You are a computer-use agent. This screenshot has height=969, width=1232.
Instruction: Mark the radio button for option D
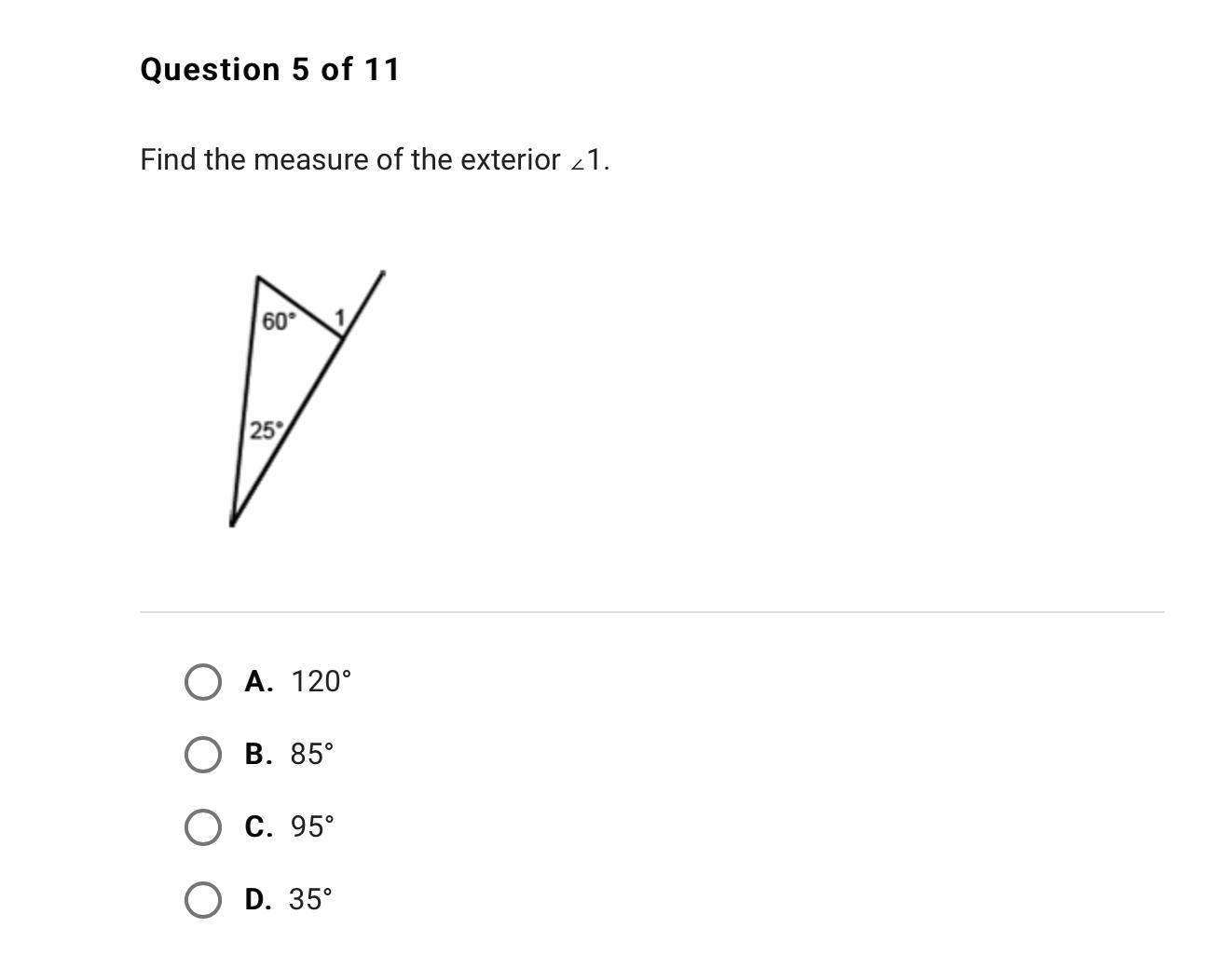tap(203, 900)
